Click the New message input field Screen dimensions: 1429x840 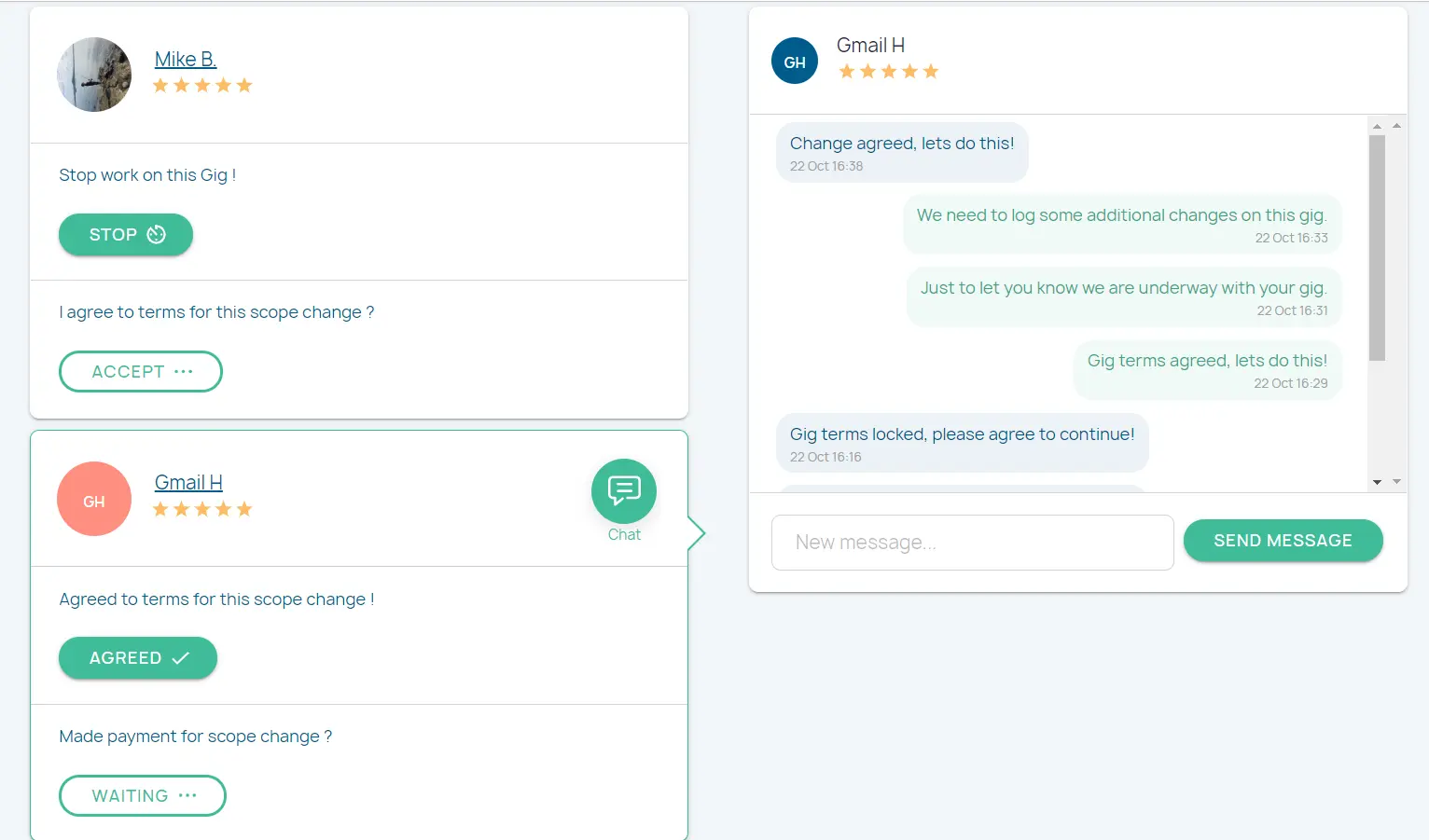(972, 543)
